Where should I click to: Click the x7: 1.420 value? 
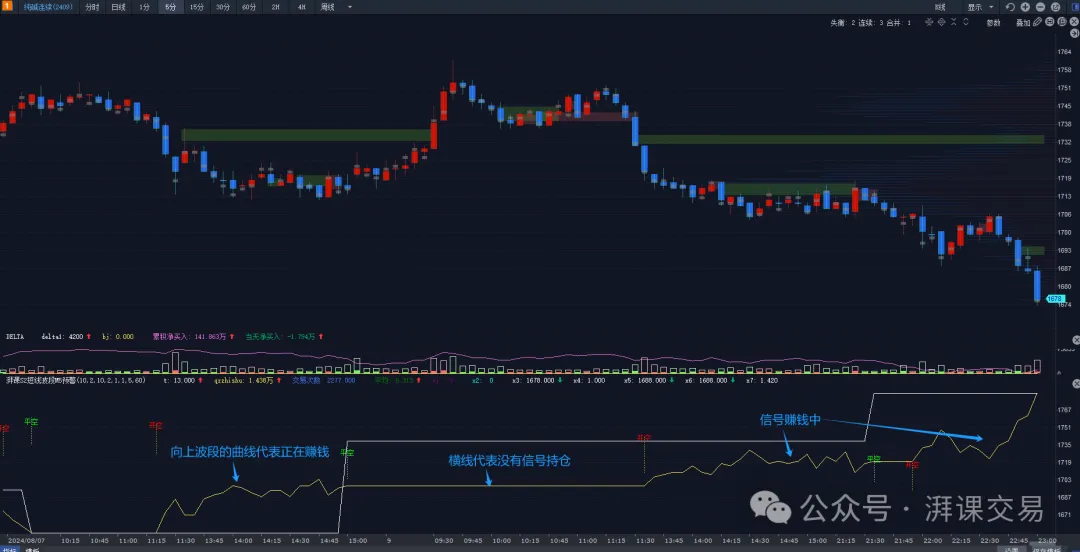(x=762, y=380)
